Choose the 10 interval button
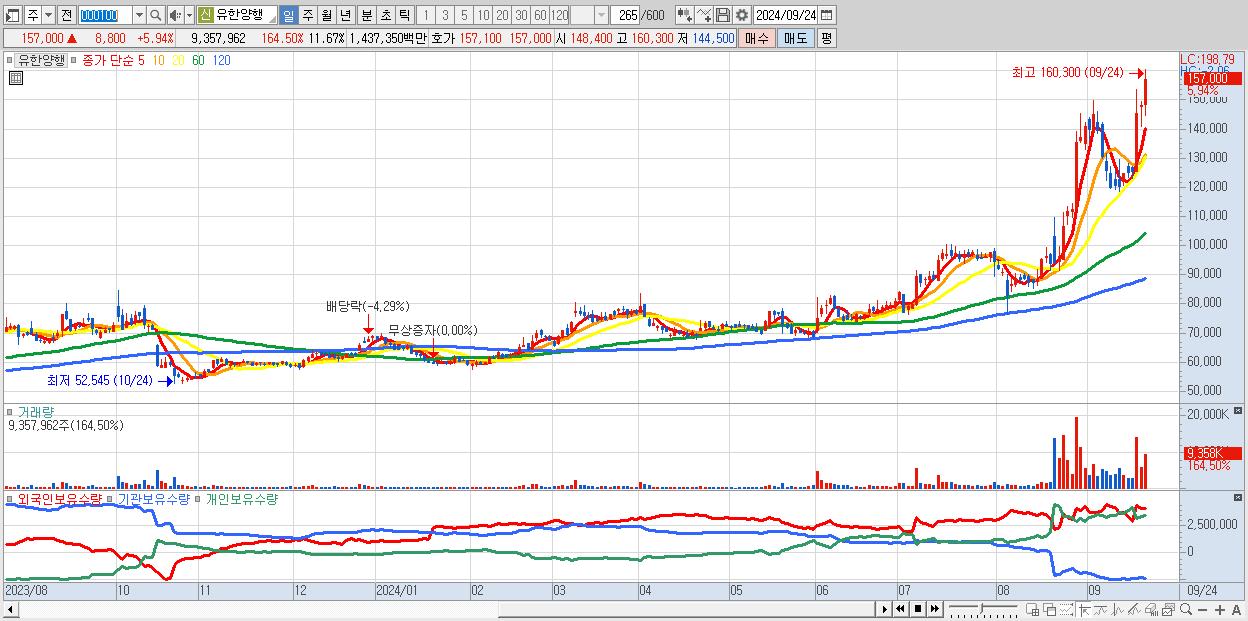The width and height of the screenshot is (1248, 621). click(483, 15)
